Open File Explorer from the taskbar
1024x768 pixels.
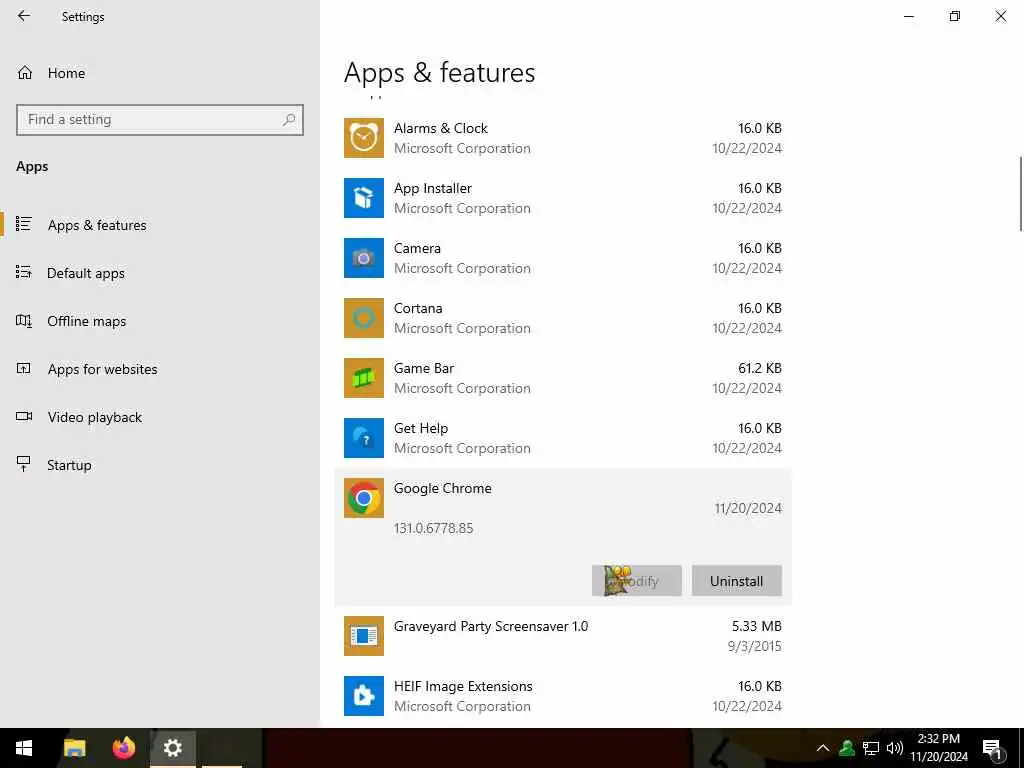(x=74, y=748)
